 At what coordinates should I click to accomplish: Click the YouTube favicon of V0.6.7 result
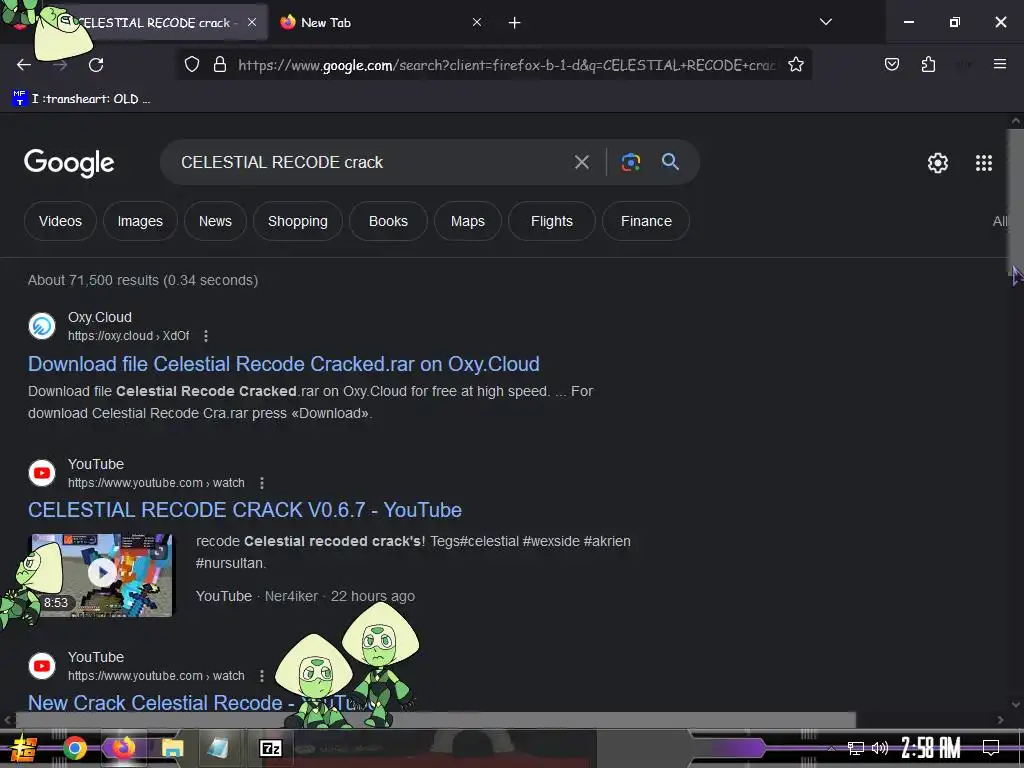(x=42, y=473)
